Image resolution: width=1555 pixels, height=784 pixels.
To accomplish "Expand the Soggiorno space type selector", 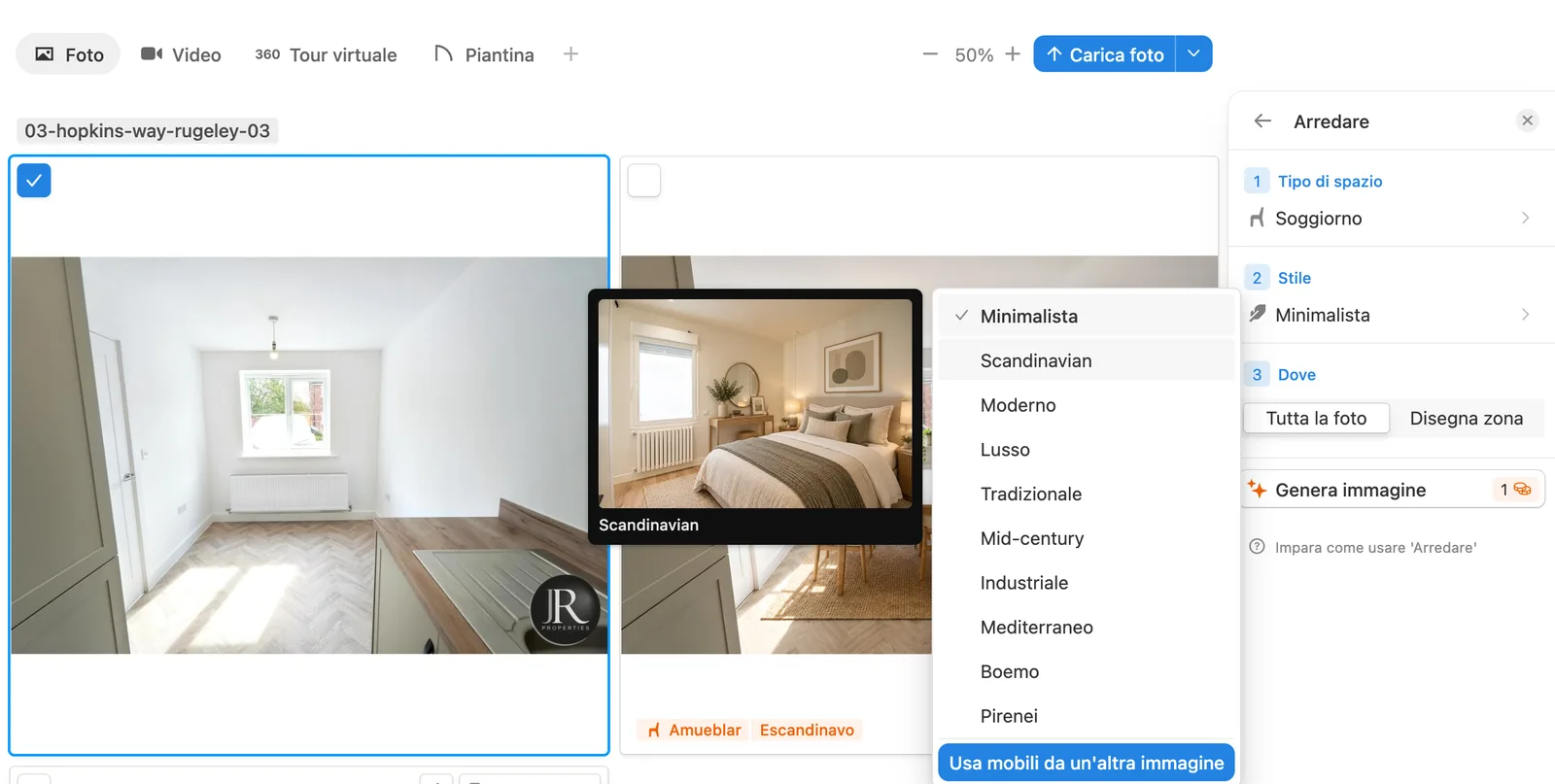I will coord(1392,219).
